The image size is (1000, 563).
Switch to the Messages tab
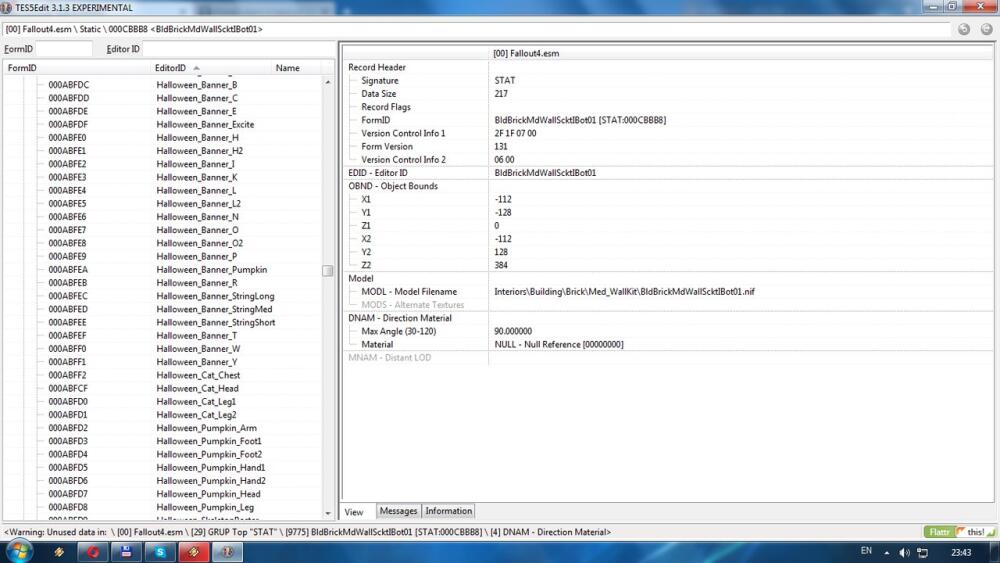(398, 511)
